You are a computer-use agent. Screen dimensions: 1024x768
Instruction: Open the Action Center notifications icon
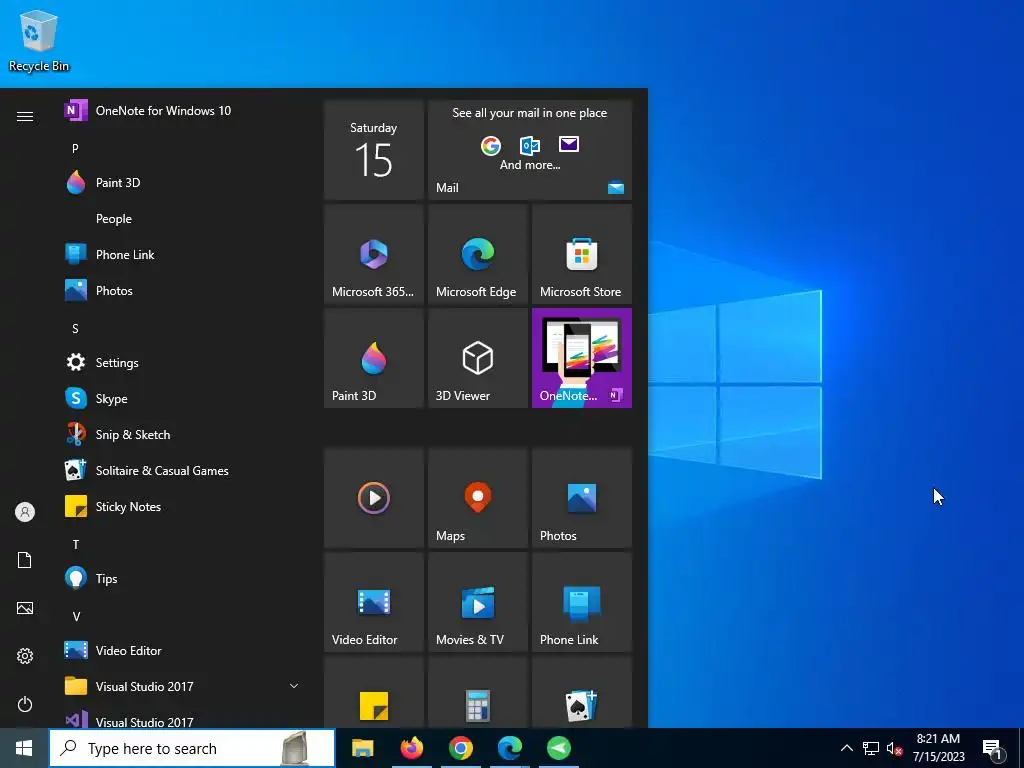click(x=993, y=749)
